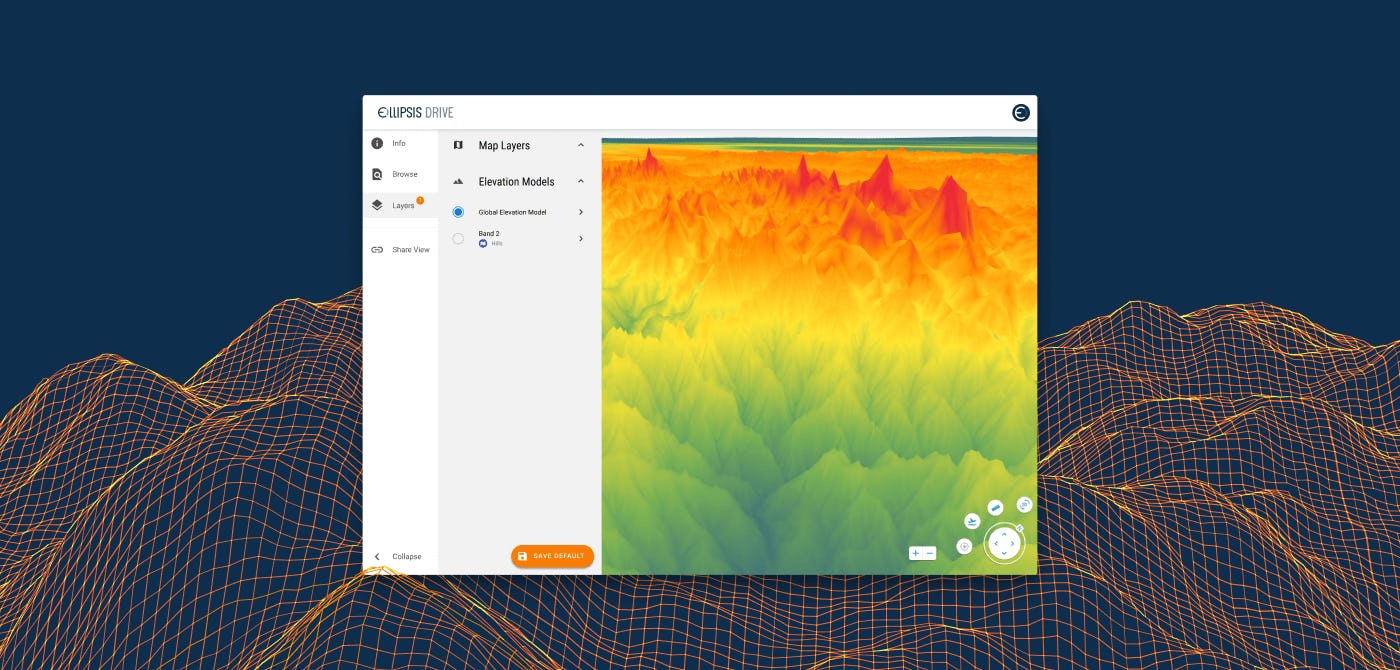Click the location target icon above zoom controls
1400x670 pixels.
pos(964,545)
